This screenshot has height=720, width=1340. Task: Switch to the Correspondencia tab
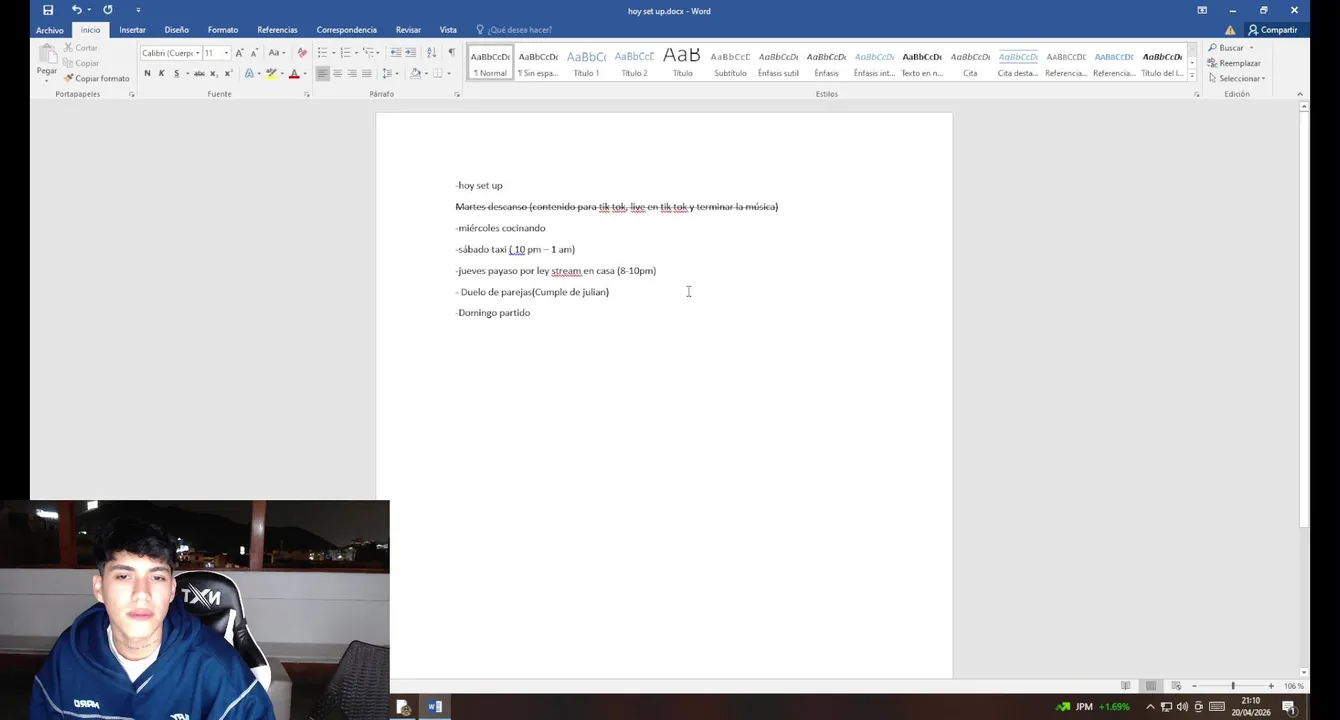pos(346,30)
